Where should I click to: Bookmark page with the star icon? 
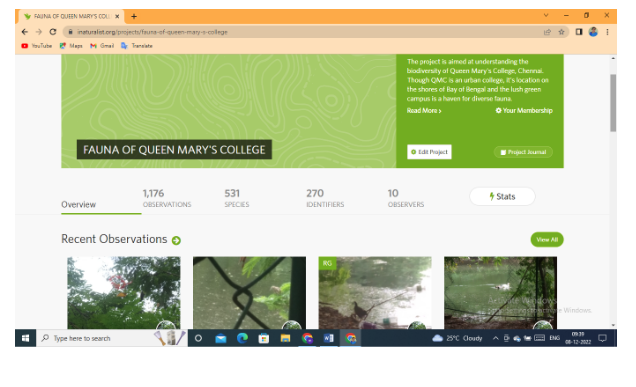(x=561, y=32)
